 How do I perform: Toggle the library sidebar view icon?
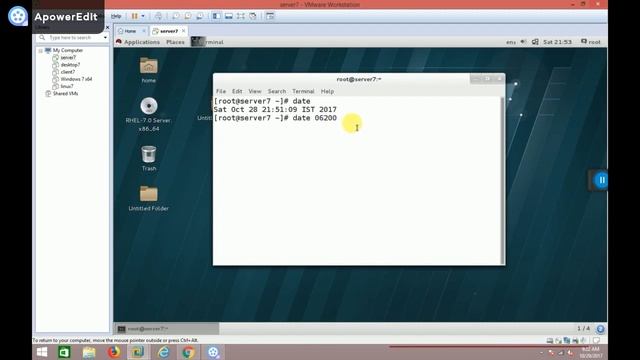(x=216, y=16)
